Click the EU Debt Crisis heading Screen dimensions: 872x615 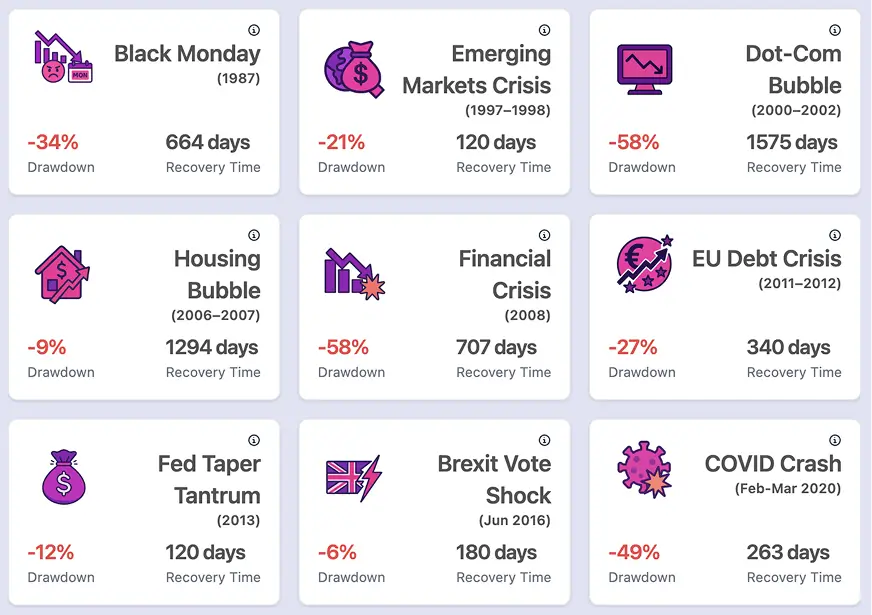tap(767, 258)
